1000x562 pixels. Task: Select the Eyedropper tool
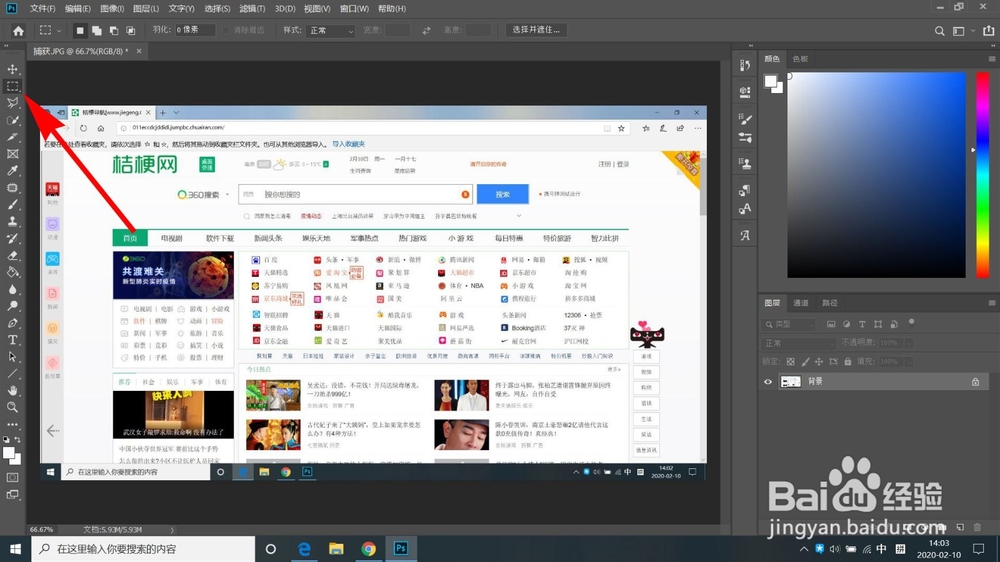[x=12, y=170]
